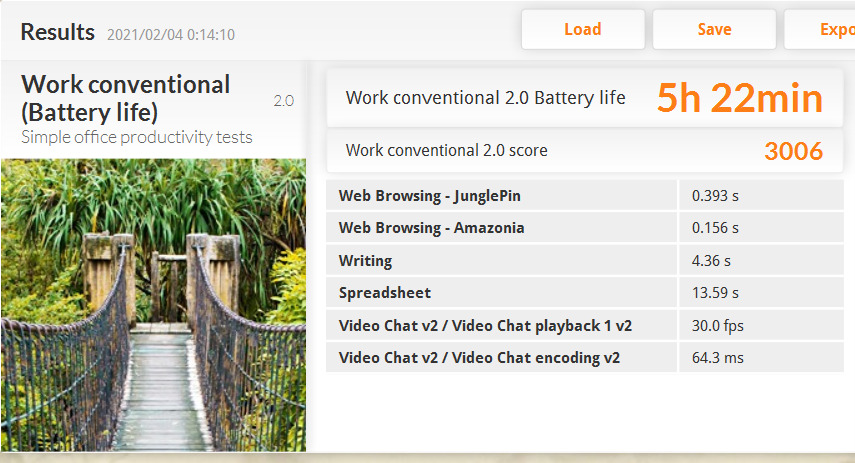Click the 0.156 s value
Screen dimensions: 855x463
(715, 228)
